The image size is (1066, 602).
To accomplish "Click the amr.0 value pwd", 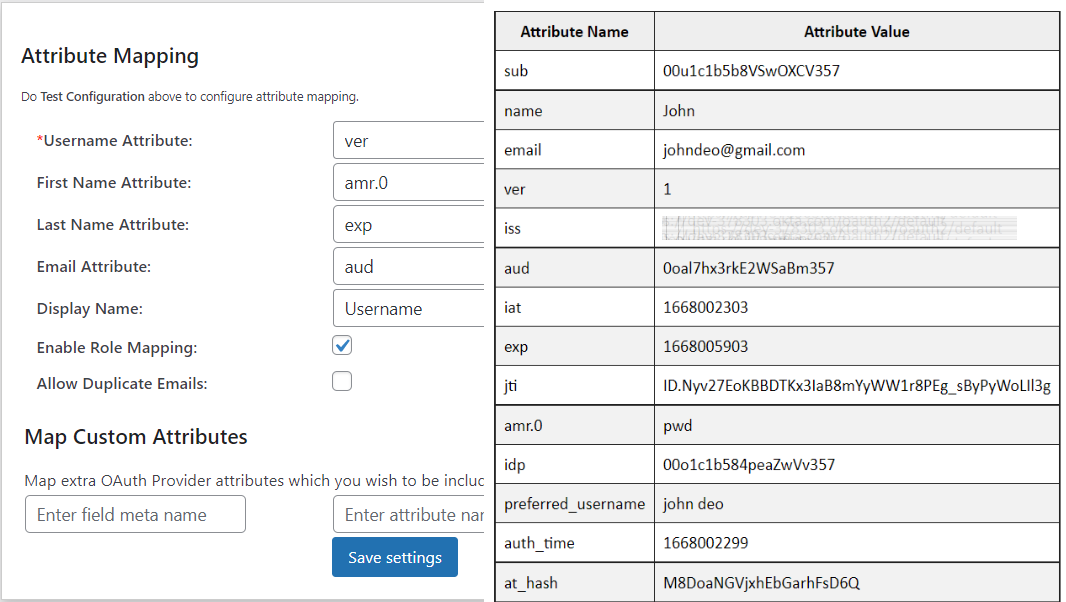I will [x=677, y=426].
